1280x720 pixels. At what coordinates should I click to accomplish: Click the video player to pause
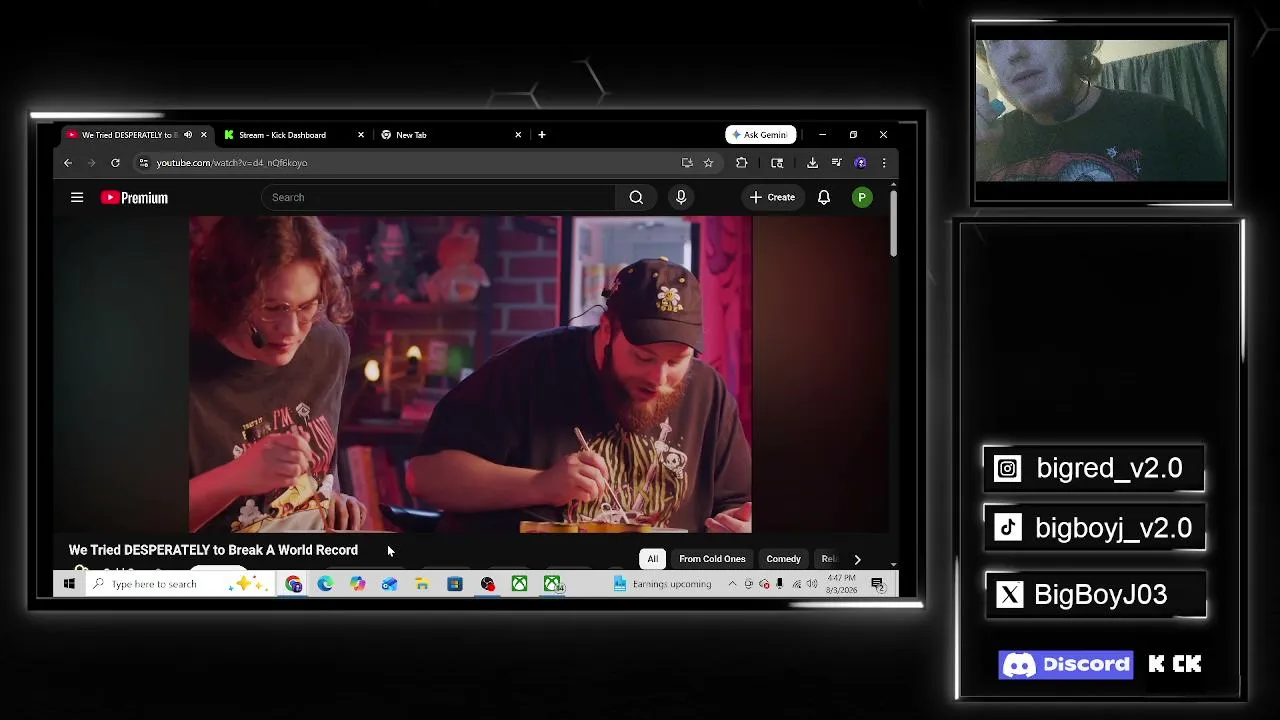point(470,374)
